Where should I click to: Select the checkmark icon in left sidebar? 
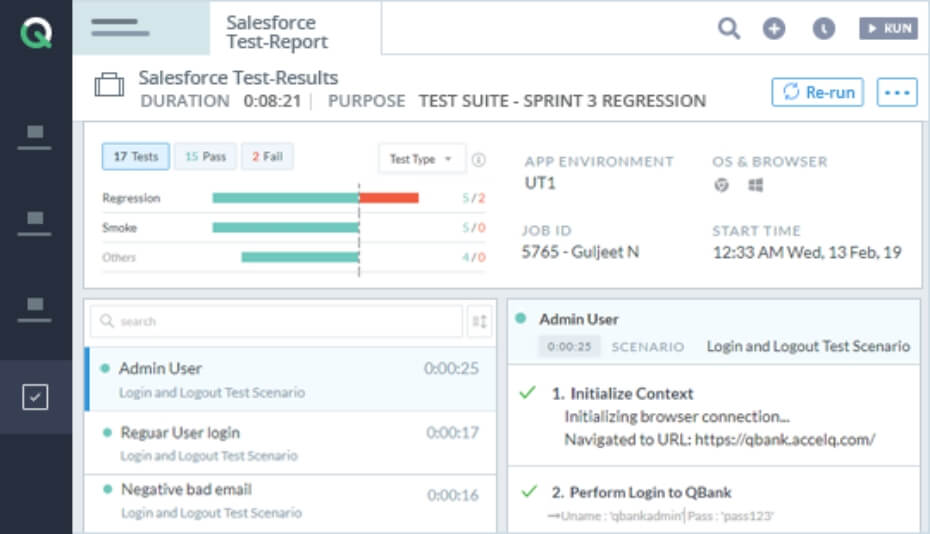pos(35,397)
